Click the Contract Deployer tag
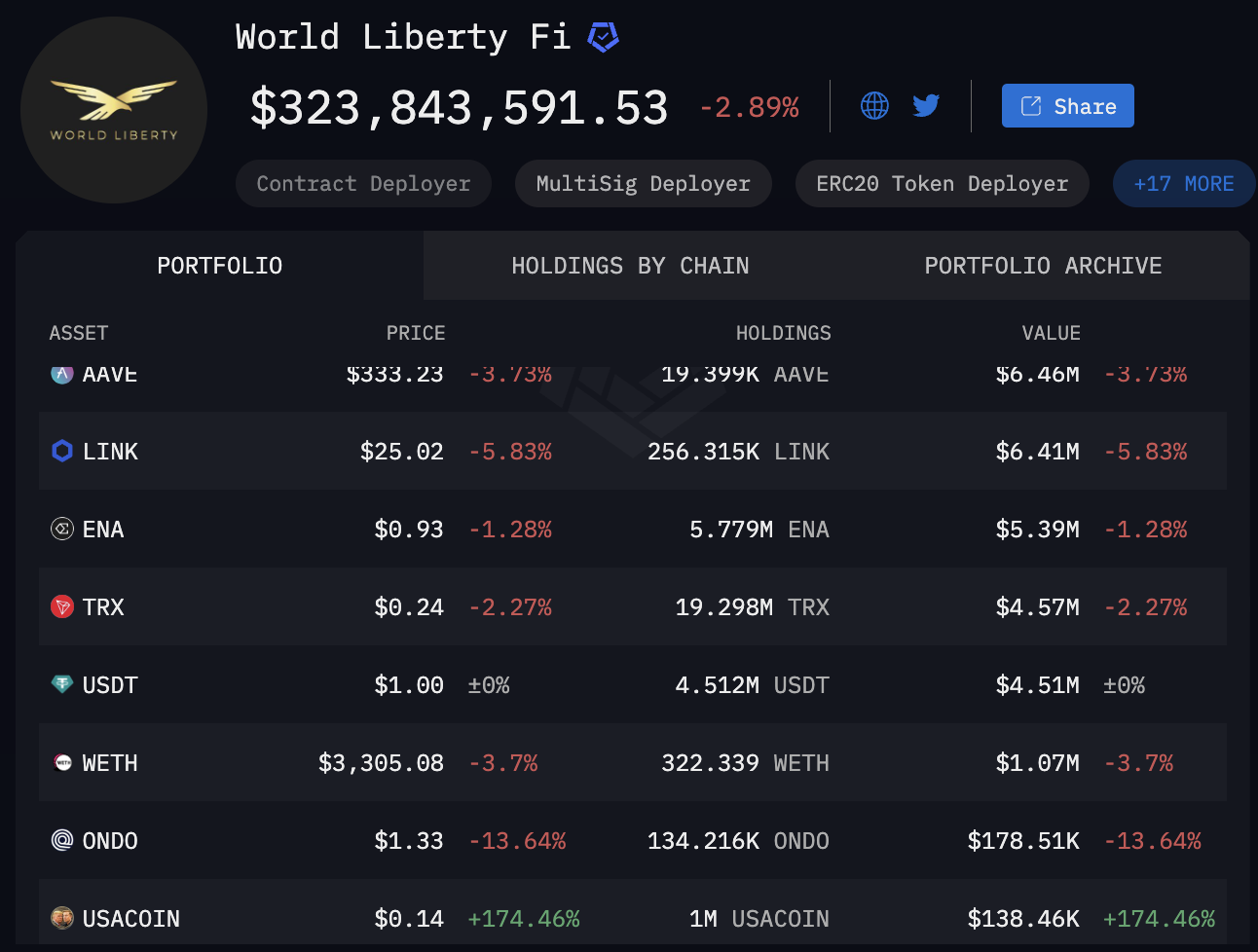 (x=363, y=184)
